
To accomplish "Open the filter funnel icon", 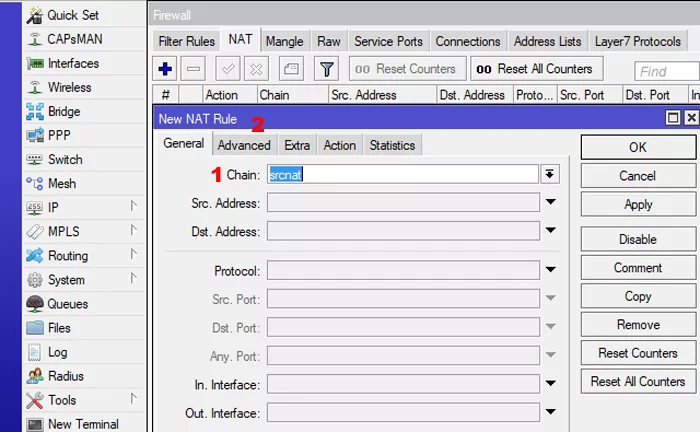I will (x=326, y=69).
